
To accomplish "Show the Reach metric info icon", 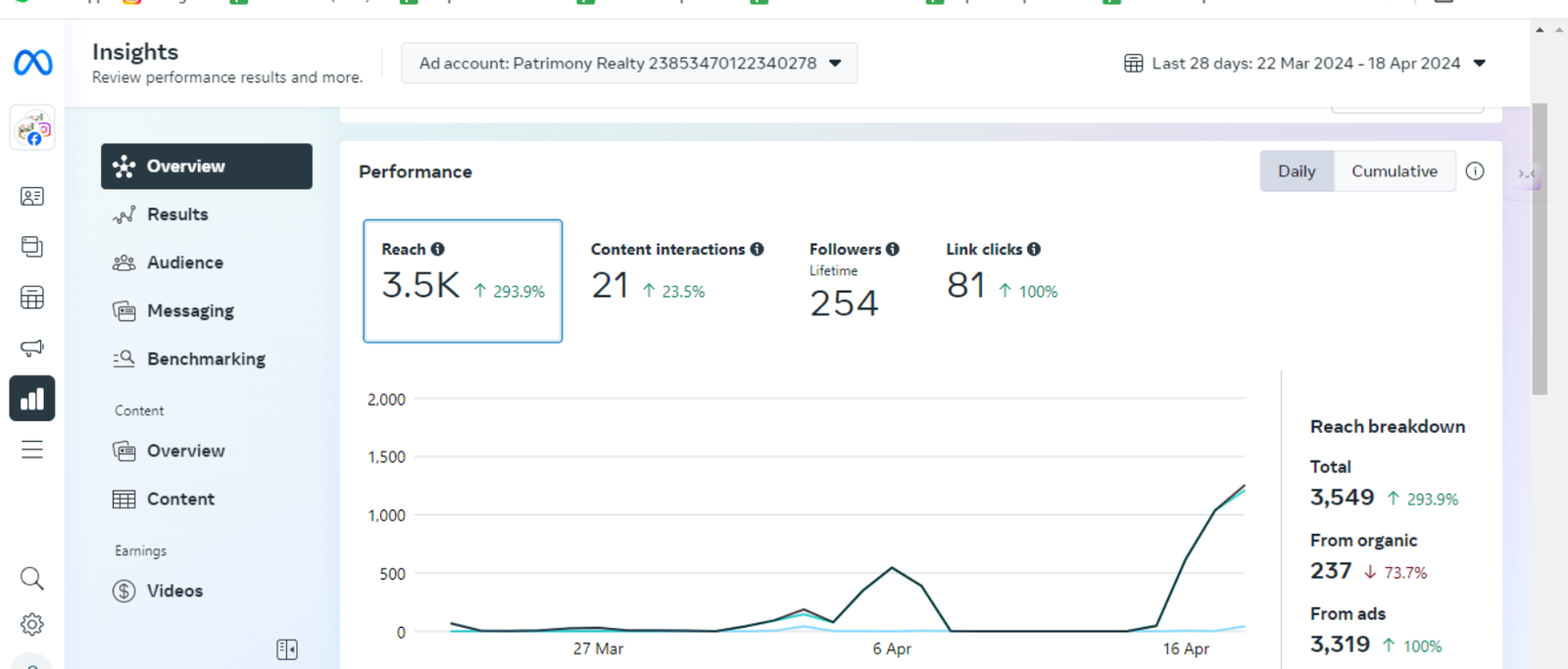I will tap(438, 249).
